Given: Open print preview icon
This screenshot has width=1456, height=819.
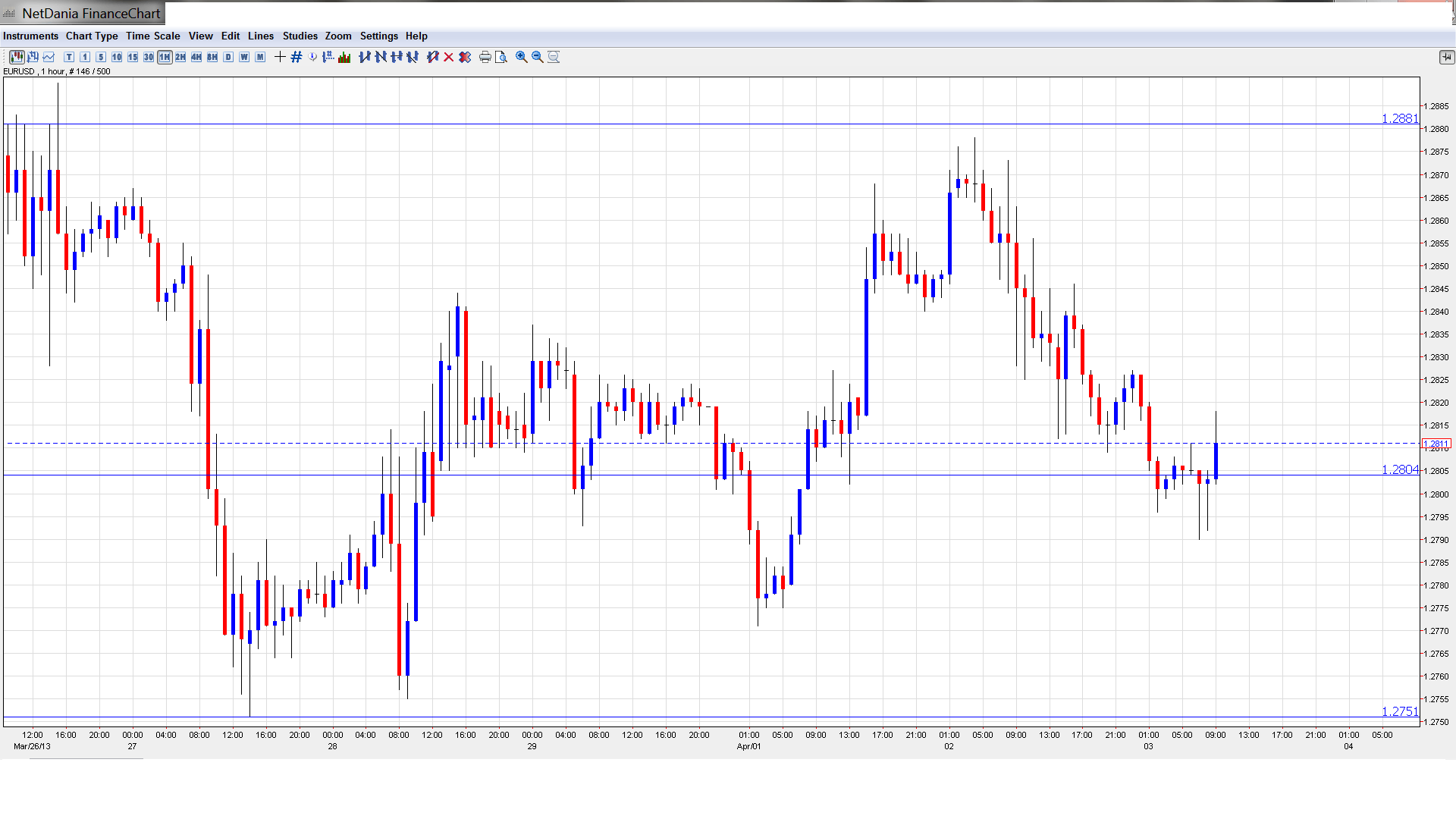Looking at the screenshot, I should [x=501, y=57].
